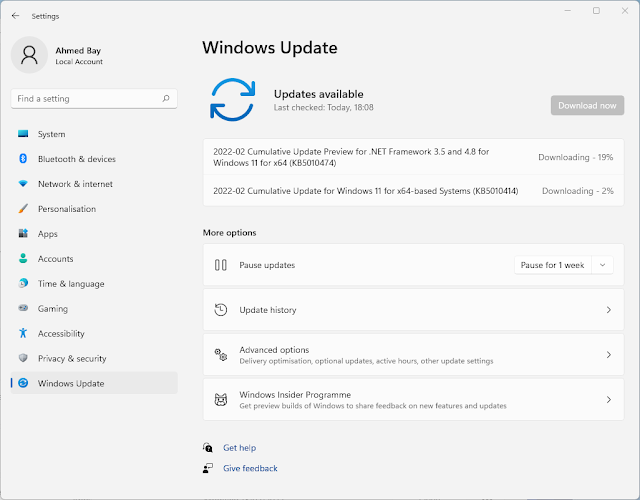Viewport: 640px width, 500px height.
Task: Focus the Find a setting search box
Action: pyautogui.click(x=94, y=98)
